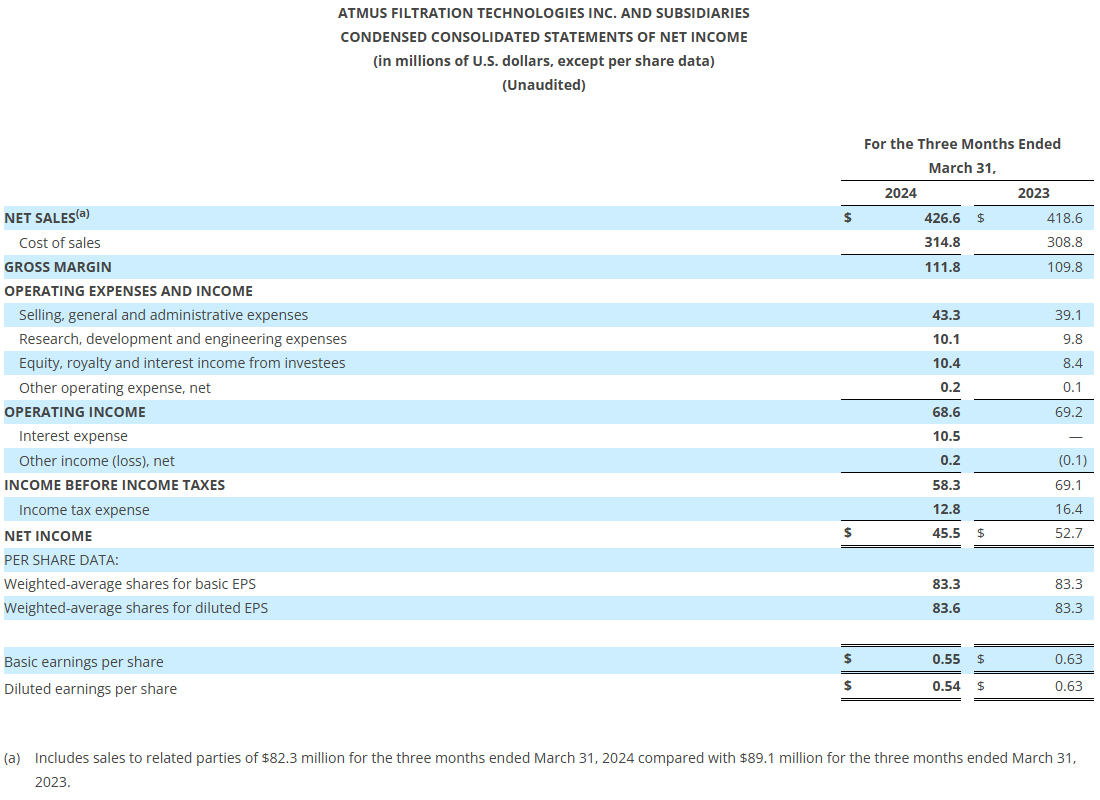Select interest expense value 10.5

pyautogui.click(x=946, y=436)
